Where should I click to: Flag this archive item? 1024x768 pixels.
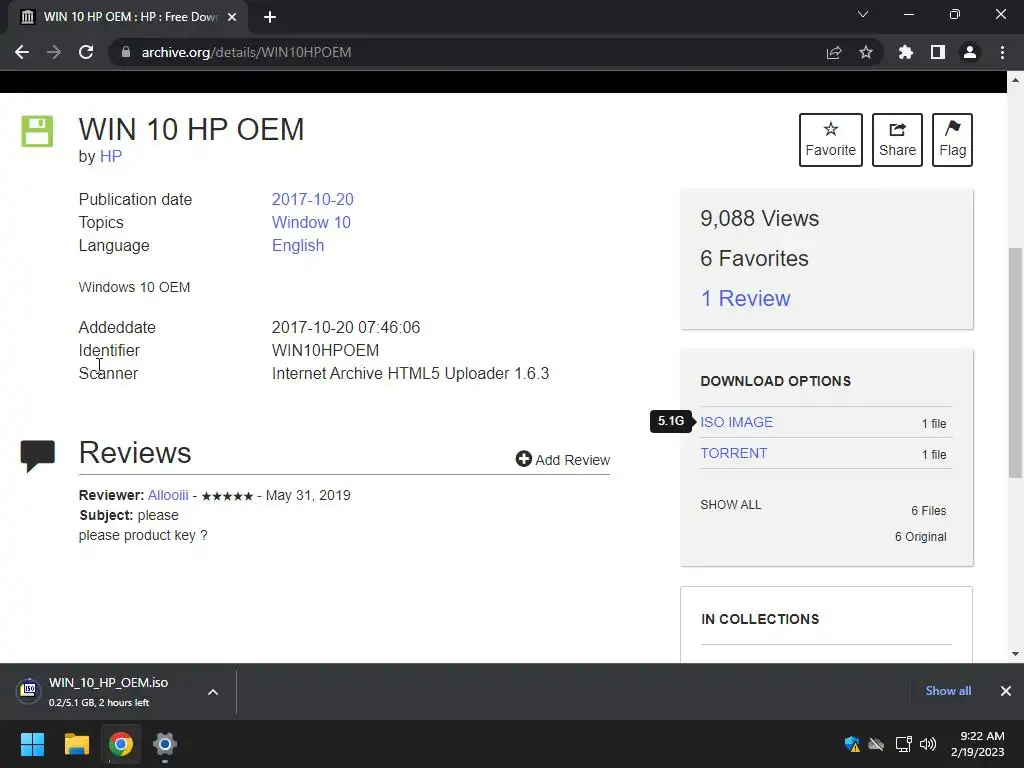[x=952, y=140]
